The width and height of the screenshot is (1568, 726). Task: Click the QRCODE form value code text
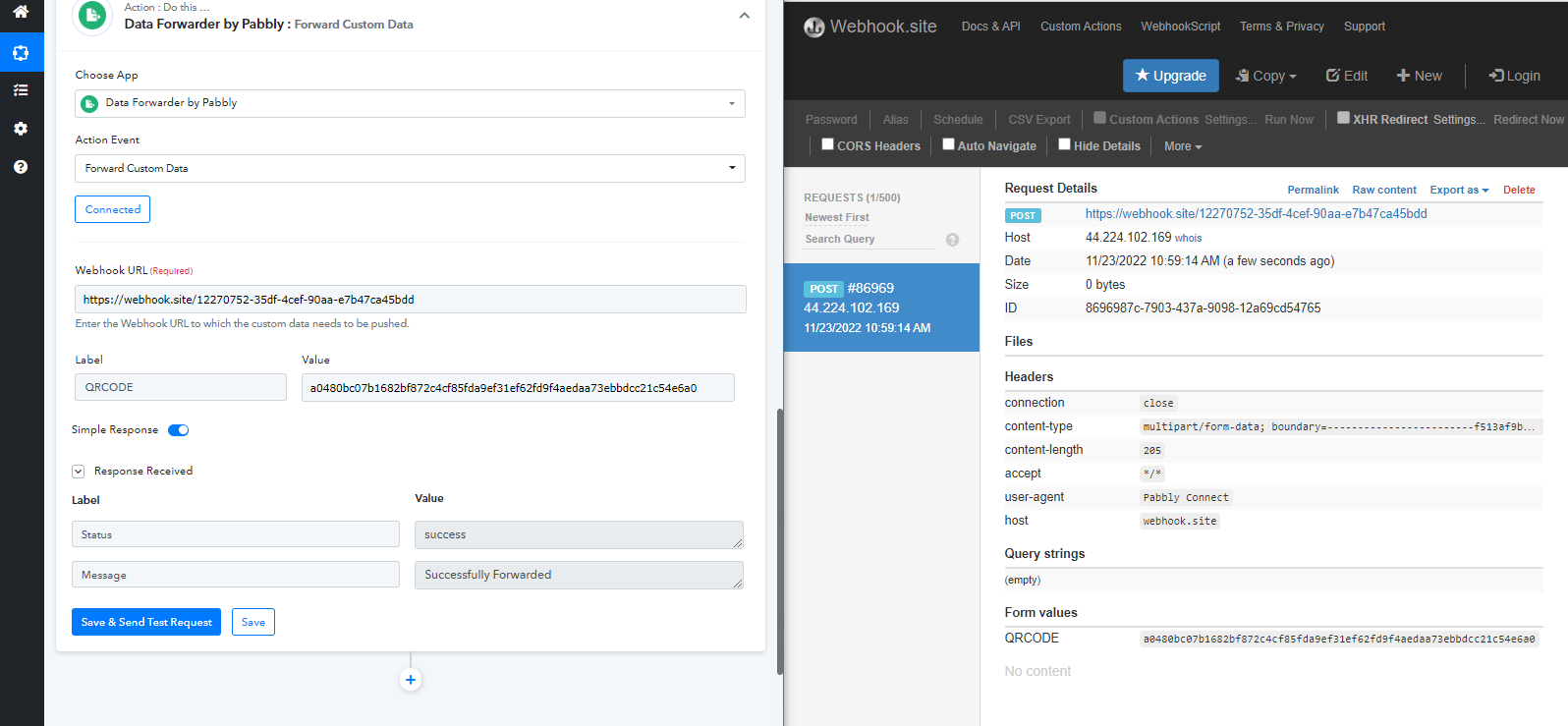[x=1339, y=640]
